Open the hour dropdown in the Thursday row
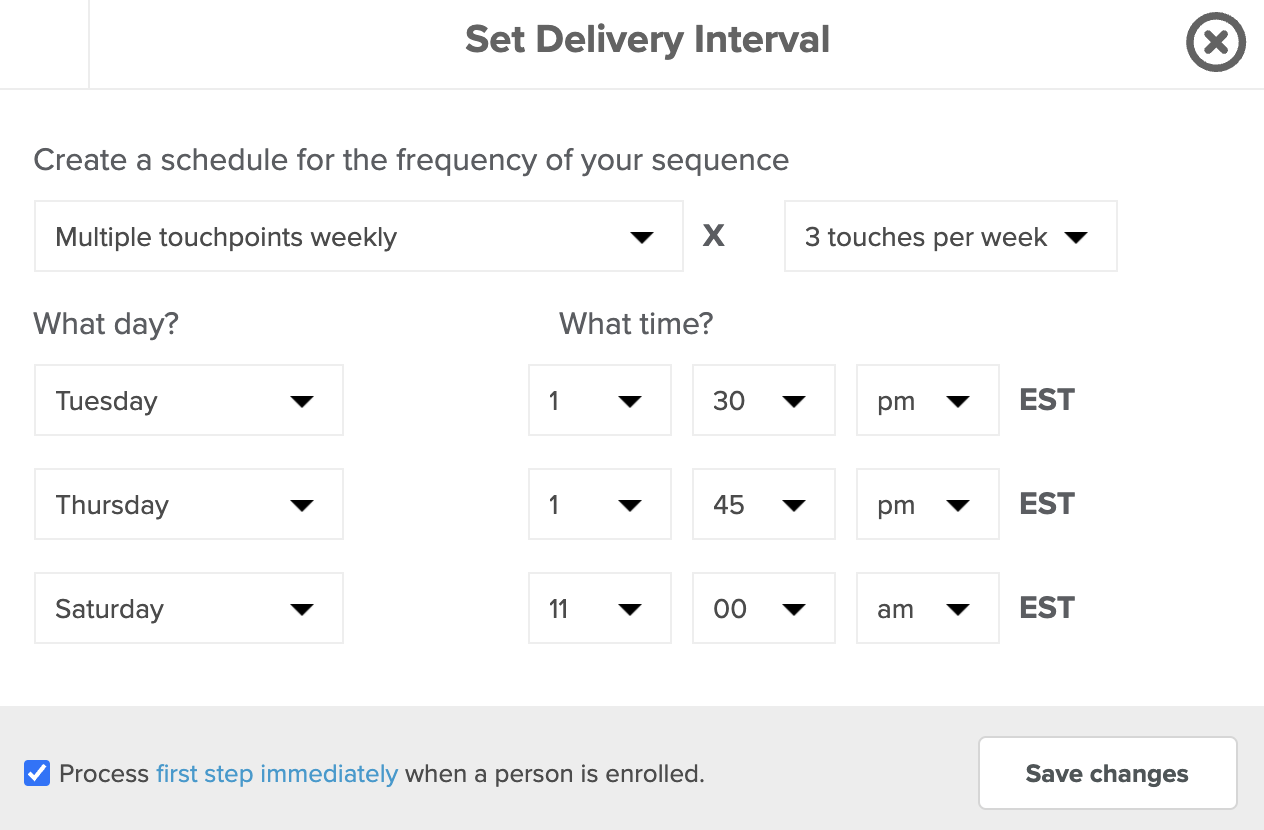Screen dimensions: 1264x830 (x=600, y=504)
